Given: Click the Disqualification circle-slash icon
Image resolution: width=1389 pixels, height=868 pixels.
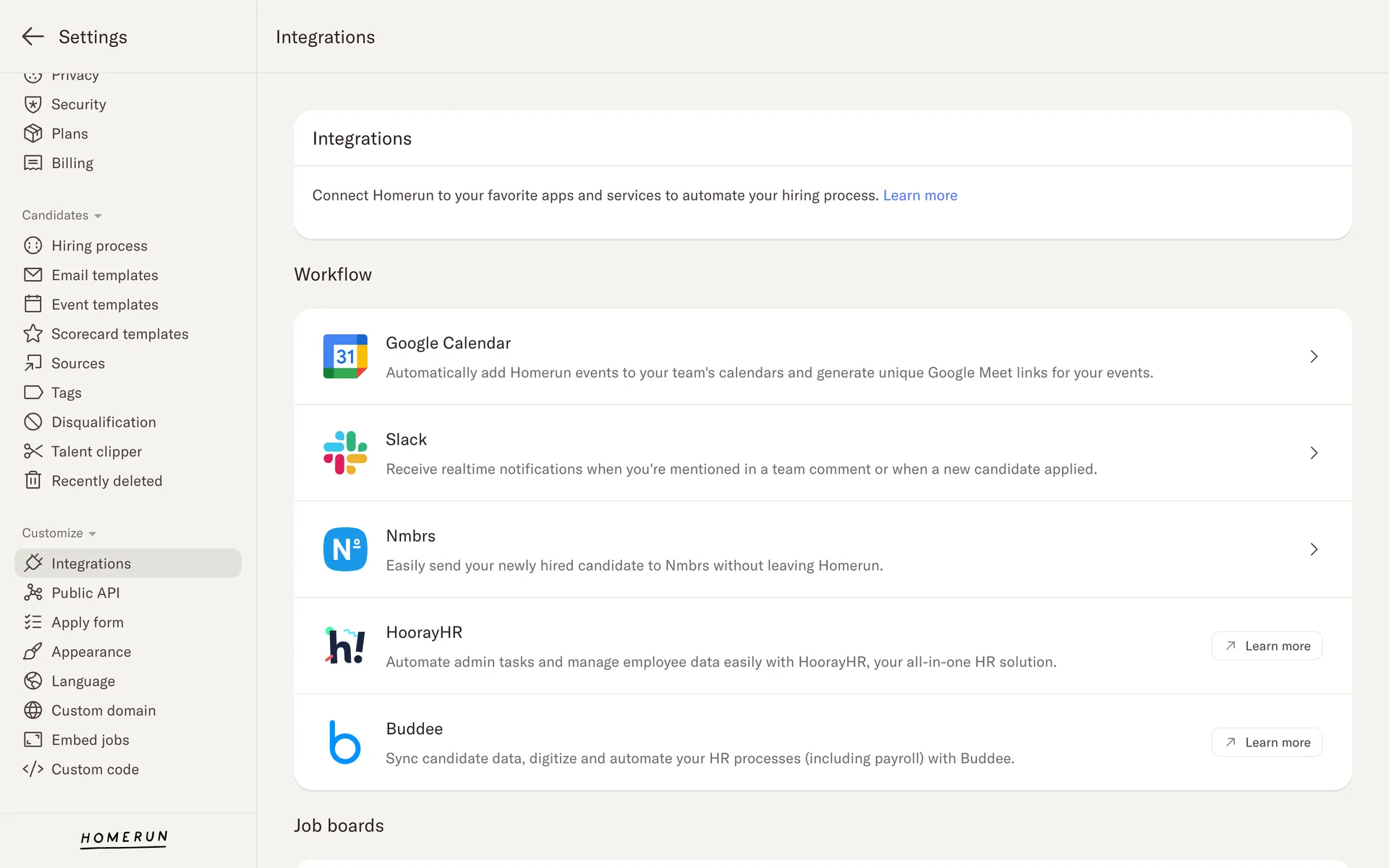Looking at the screenshot, I should (33, 422).
